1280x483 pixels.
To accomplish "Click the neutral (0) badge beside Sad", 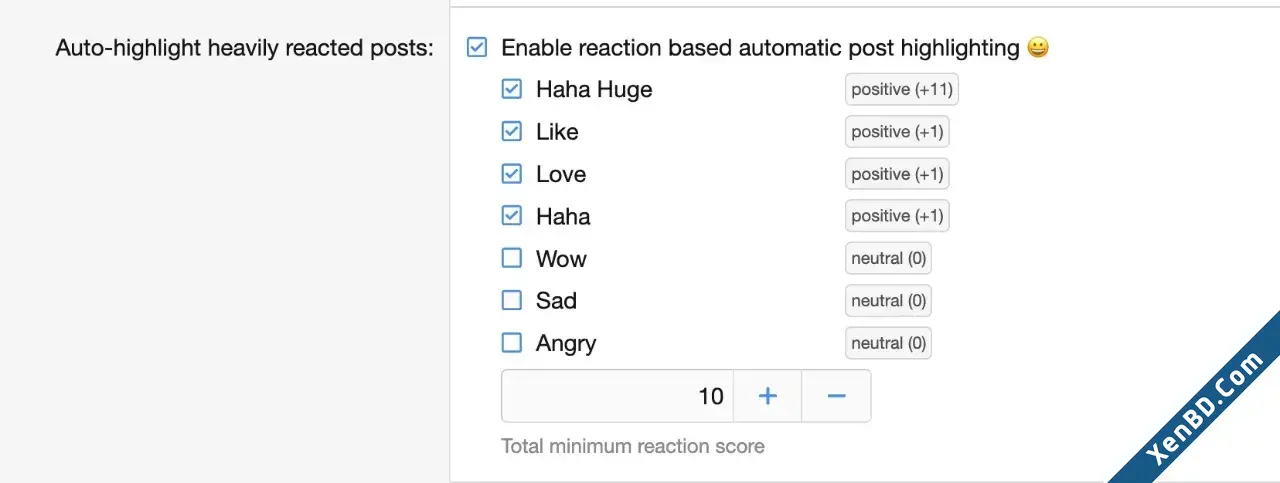I will coord(888,300).
